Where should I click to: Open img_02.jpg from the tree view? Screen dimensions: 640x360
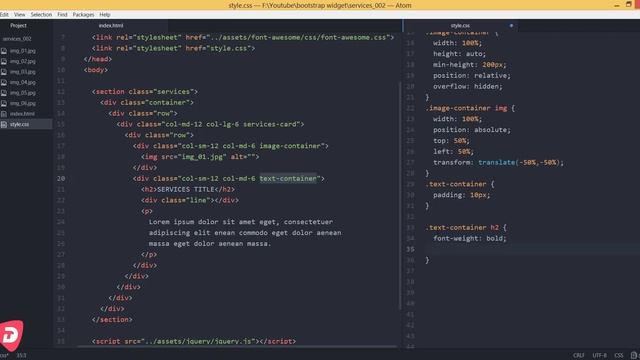pyautogui.click(x=22, y=61)
